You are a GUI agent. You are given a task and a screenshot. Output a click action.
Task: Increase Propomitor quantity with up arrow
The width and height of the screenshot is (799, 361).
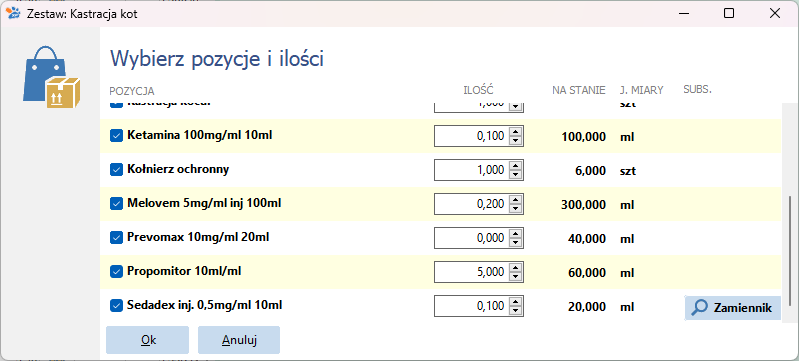pyautogui.click(x=516, y=268)
